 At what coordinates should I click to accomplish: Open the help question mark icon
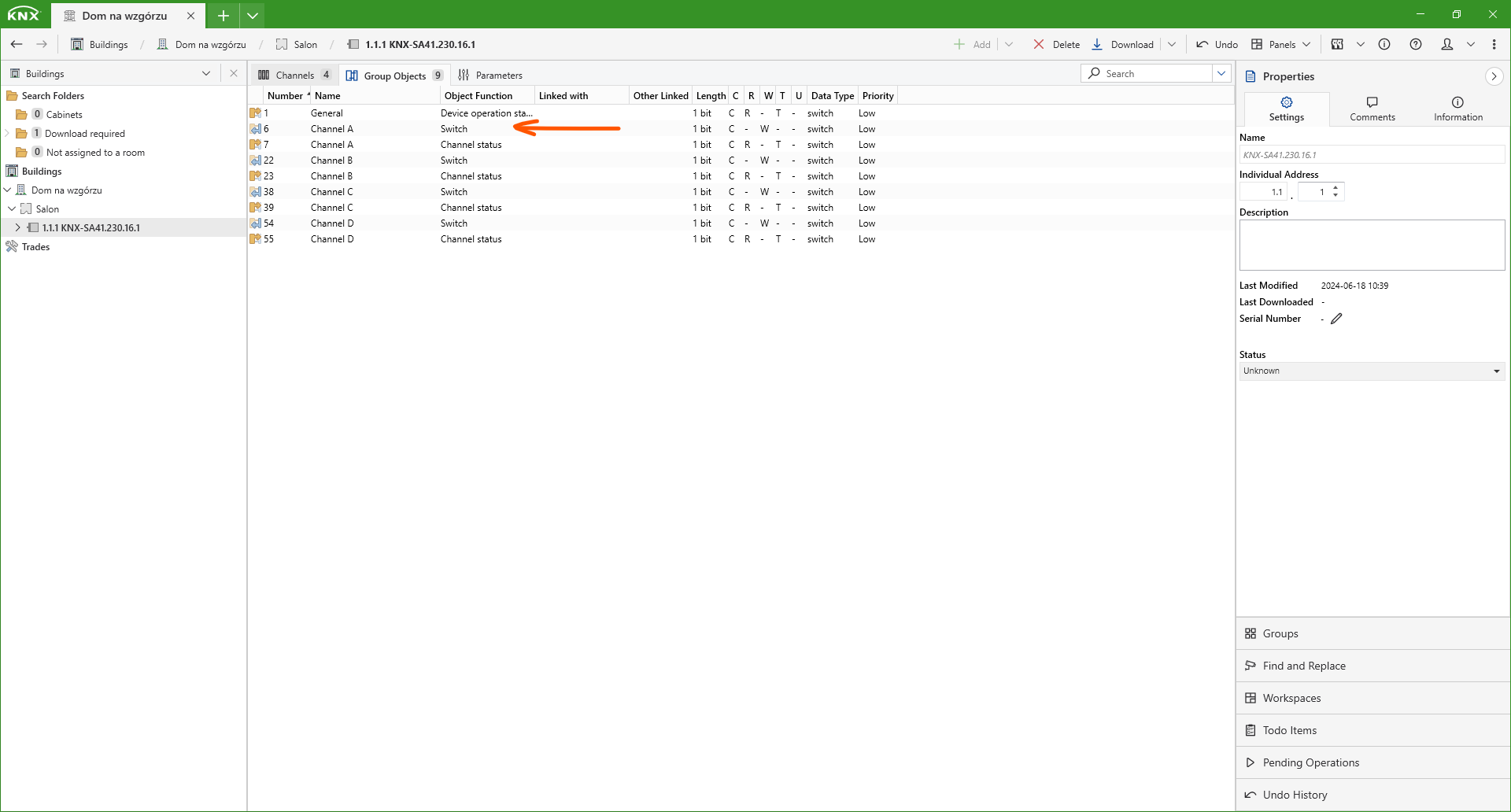pos(1416,44)
